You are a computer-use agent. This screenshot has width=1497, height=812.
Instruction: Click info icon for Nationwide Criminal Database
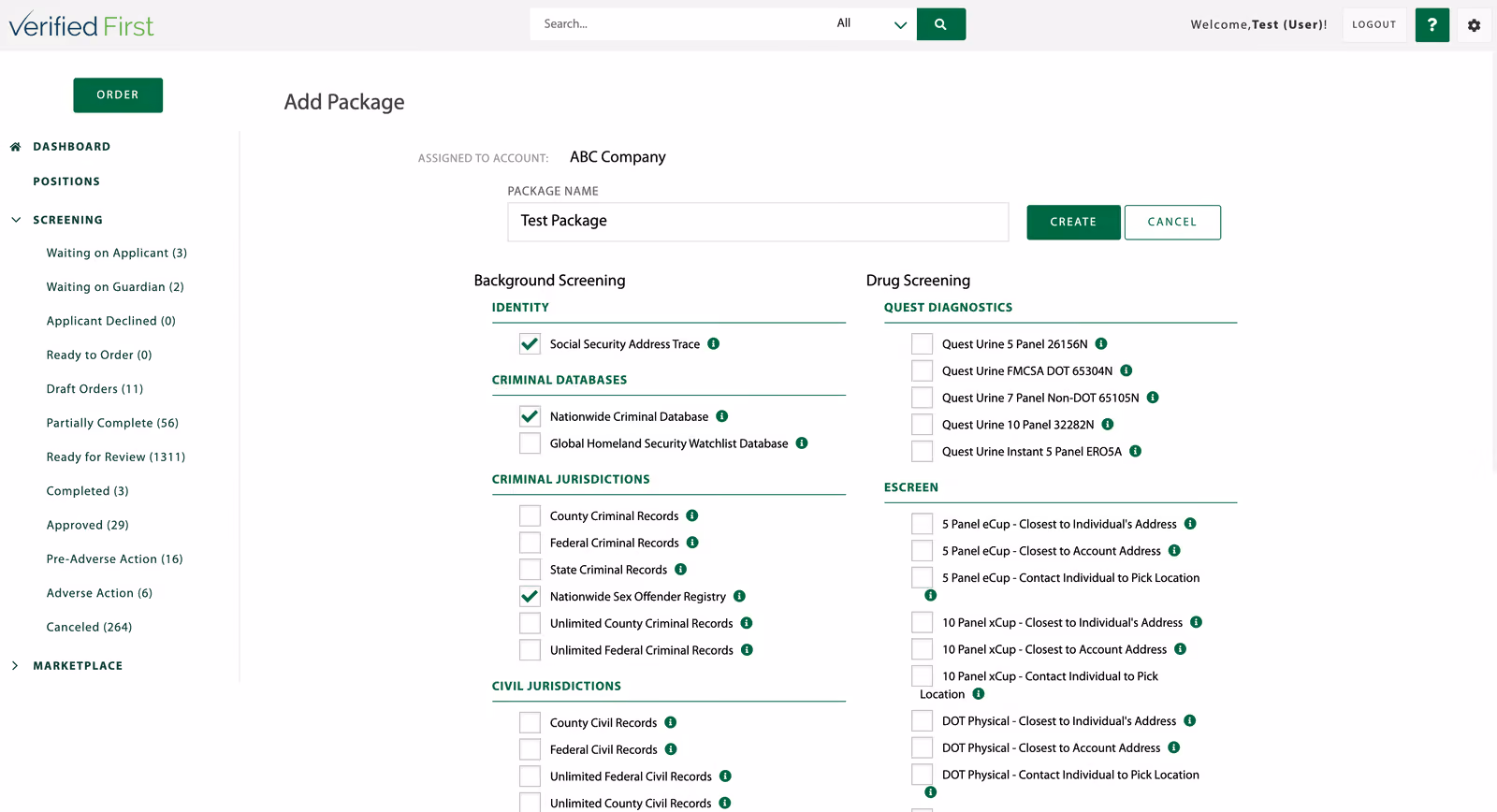[x=721, y=416]
